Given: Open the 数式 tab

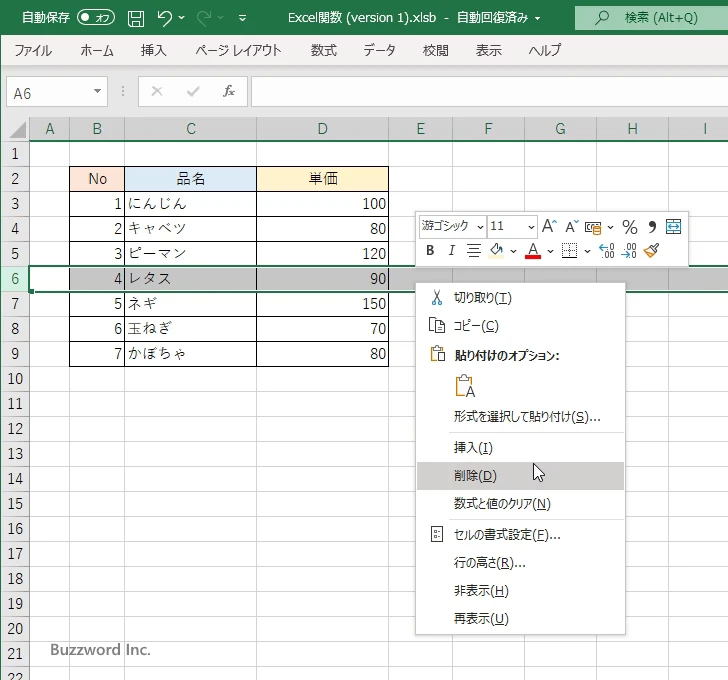Looking at the screenshot, I should 324,50.
